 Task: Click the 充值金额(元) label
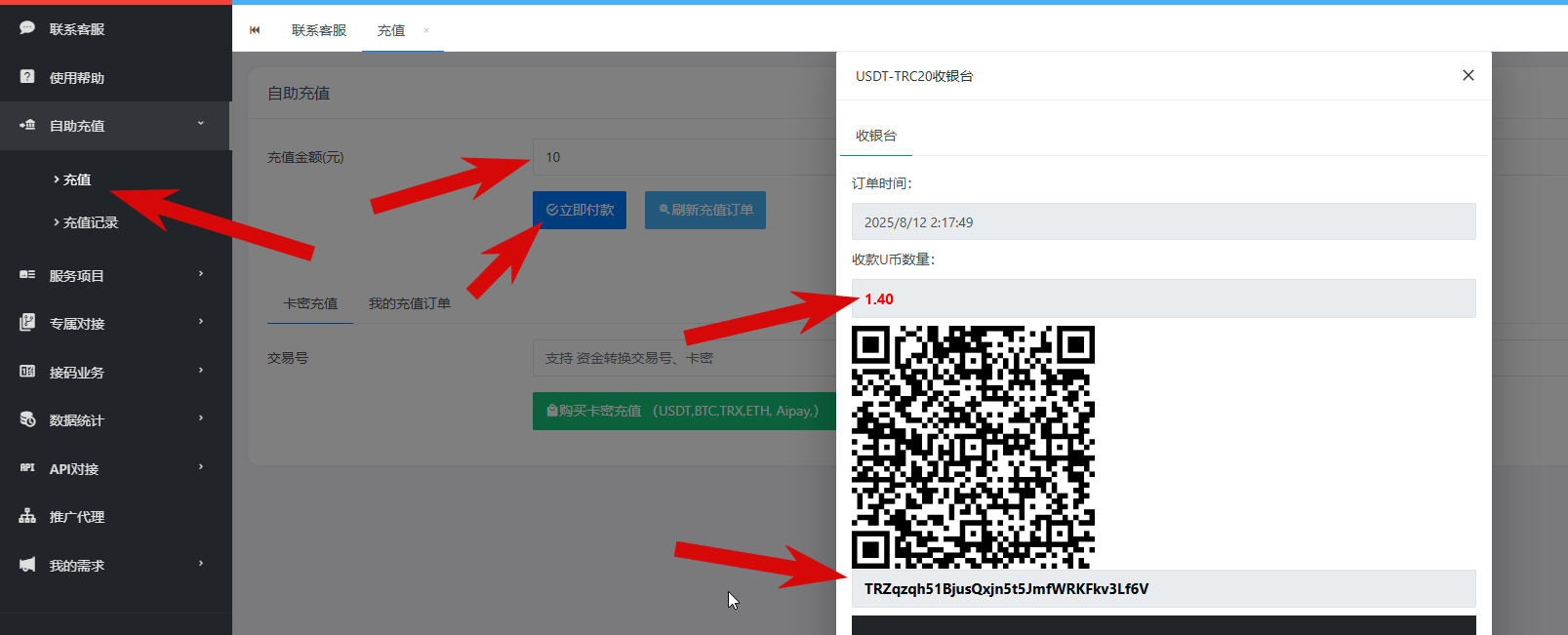pyautogui.click(x=305, y=157)
